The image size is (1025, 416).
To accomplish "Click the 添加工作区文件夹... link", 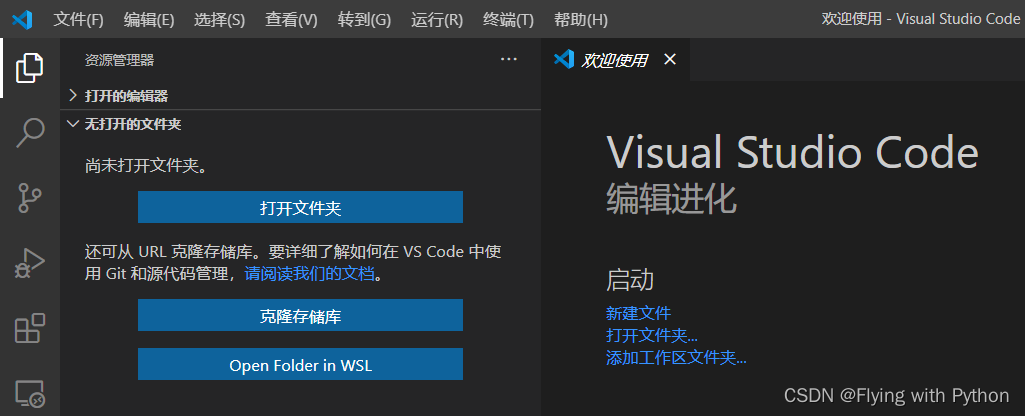I will [x=676, y=358].
